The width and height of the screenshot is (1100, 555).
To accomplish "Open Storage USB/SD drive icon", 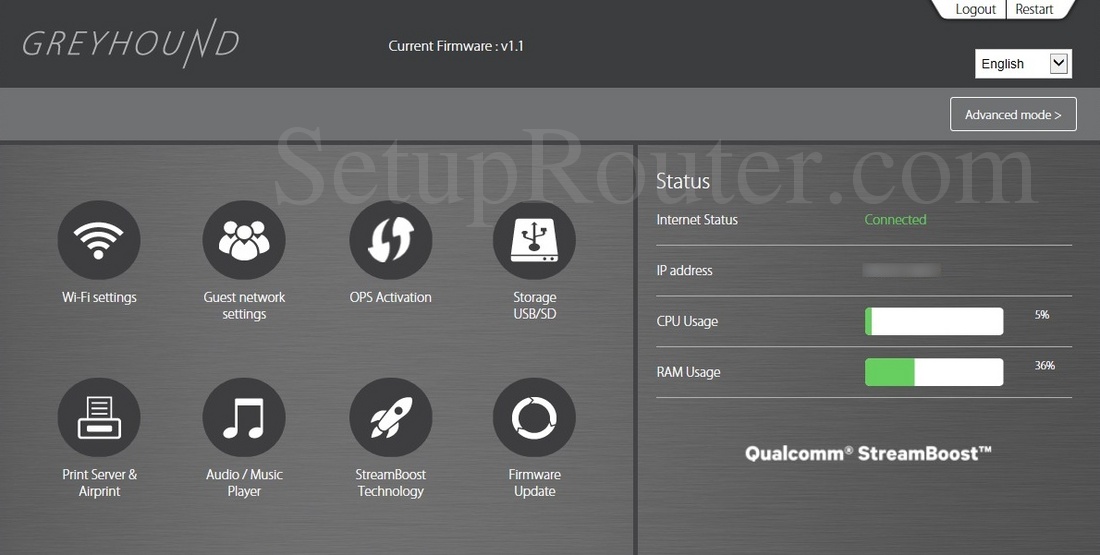I will coord(535,240).
